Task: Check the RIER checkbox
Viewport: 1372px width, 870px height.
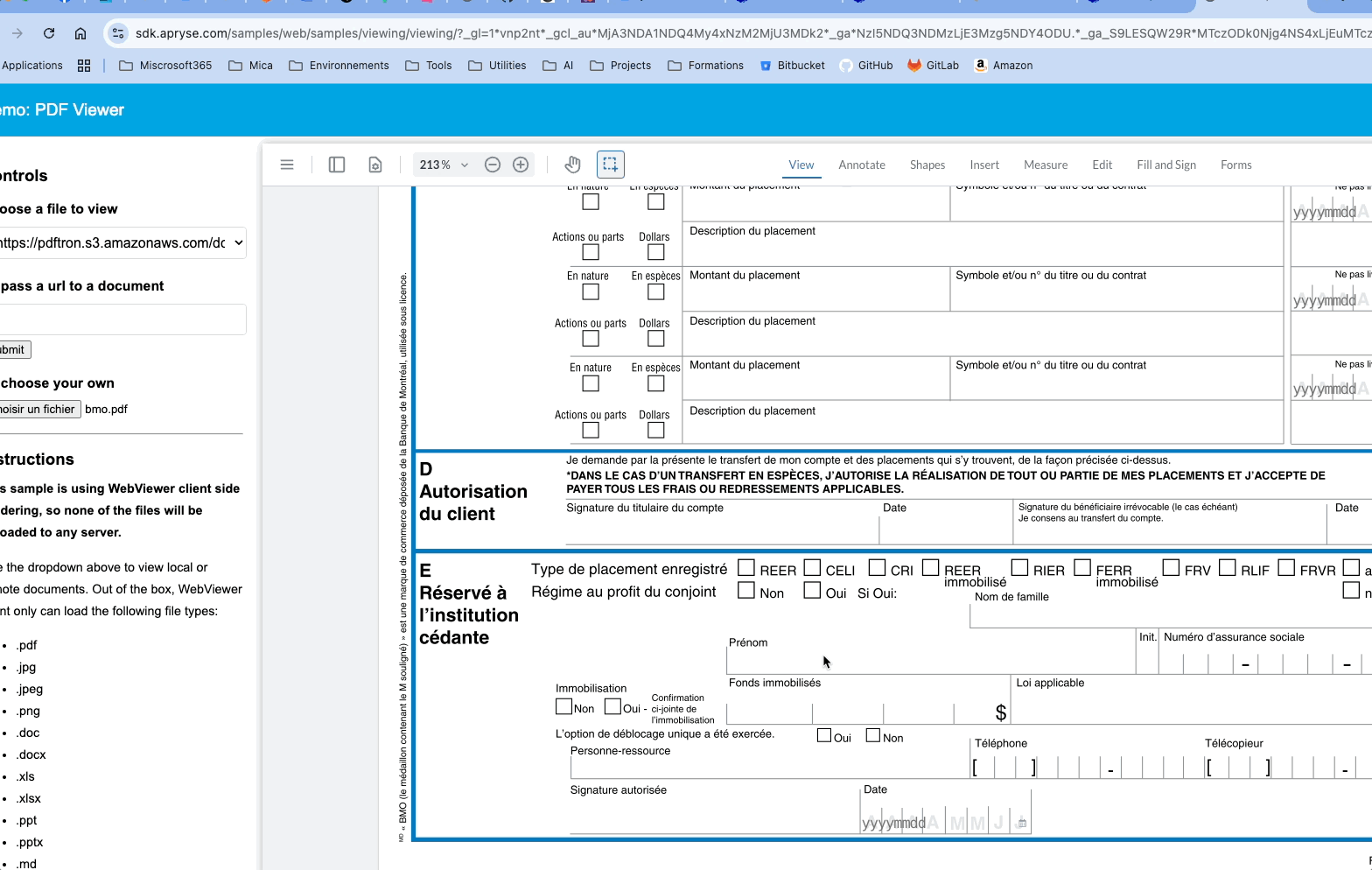Action: pyautogui.click(x=1019, y=568)
